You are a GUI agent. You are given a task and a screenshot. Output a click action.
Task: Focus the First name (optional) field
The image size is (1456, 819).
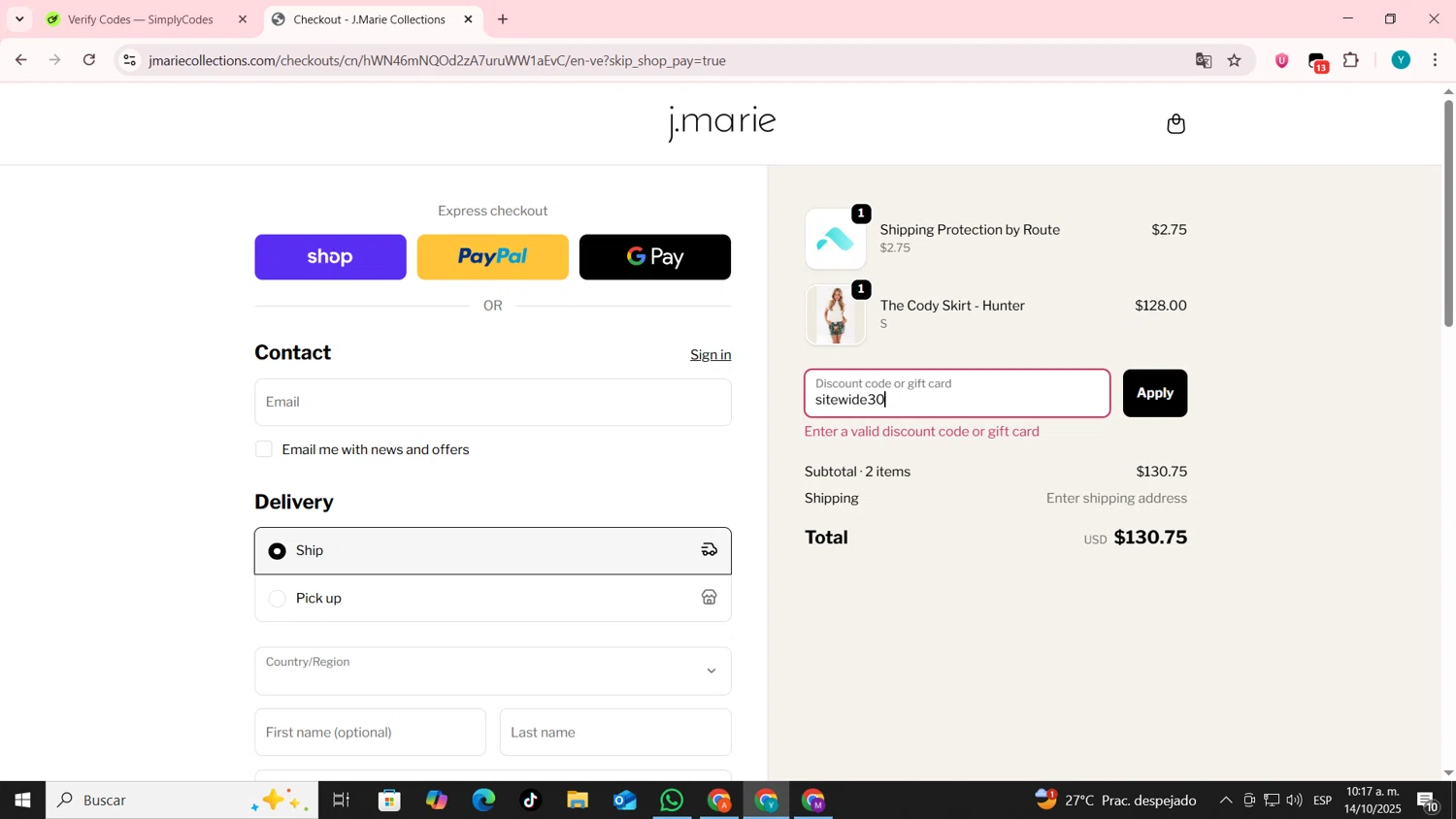(370, 733)
